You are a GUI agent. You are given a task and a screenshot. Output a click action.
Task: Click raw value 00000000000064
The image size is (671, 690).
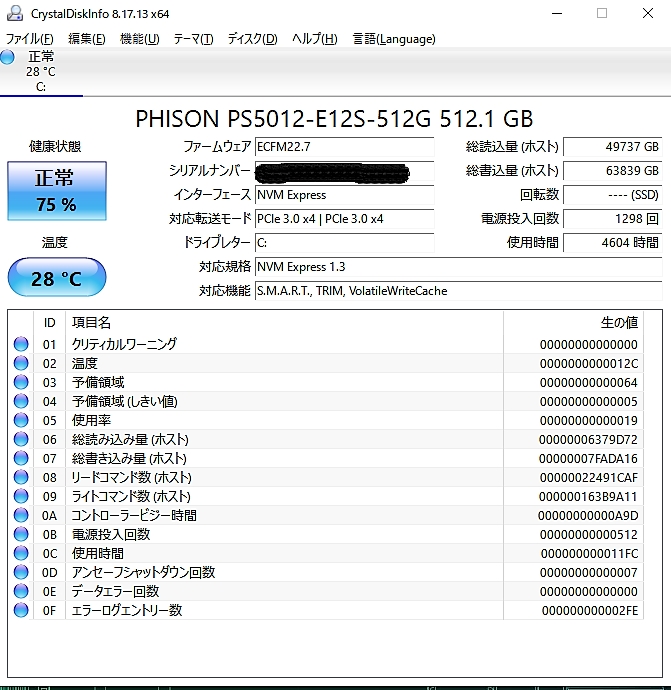[589, 382]
